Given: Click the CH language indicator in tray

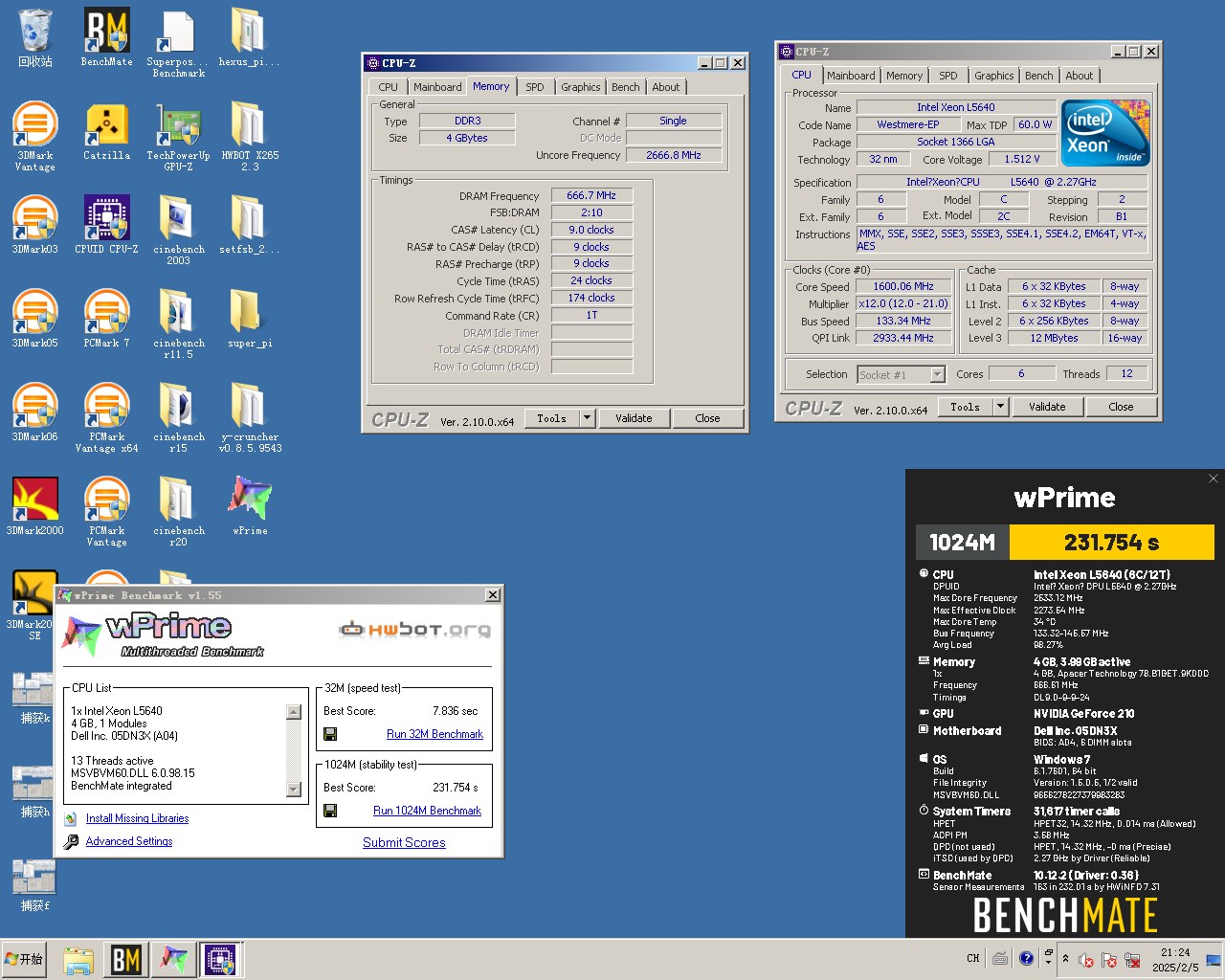Looking at the screenshot, I should pos(972,958).
